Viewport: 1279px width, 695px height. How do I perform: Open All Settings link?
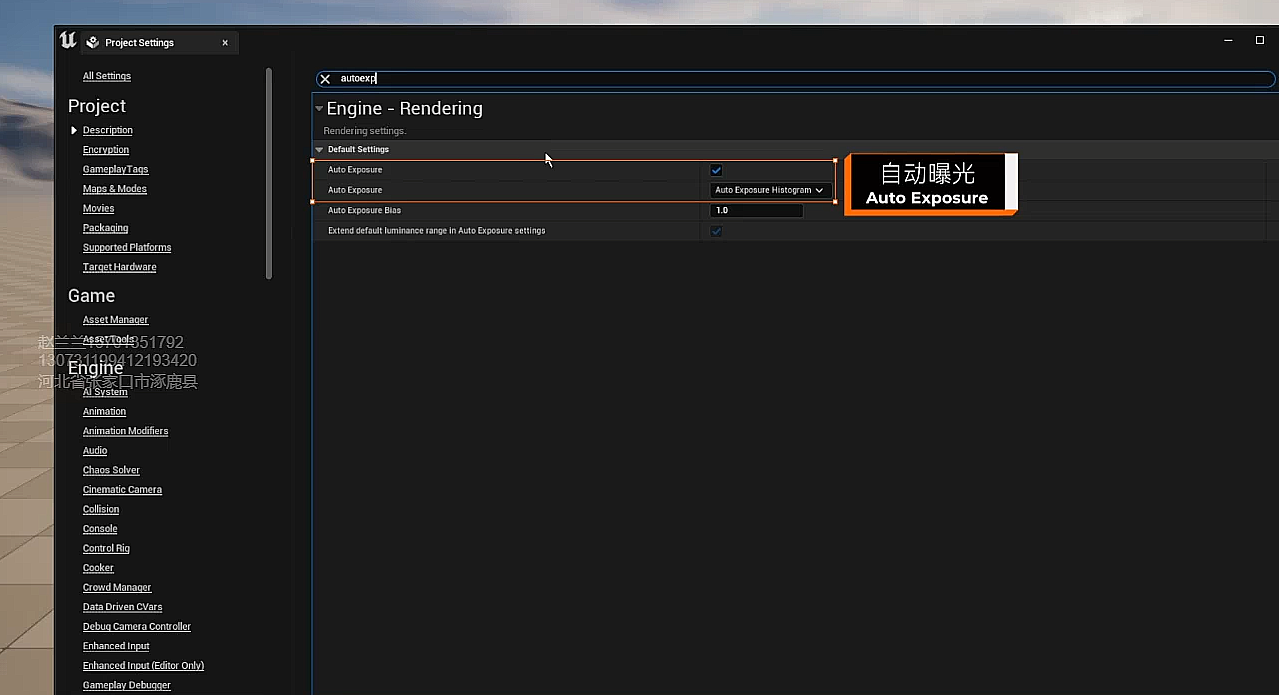pos(107,76)
